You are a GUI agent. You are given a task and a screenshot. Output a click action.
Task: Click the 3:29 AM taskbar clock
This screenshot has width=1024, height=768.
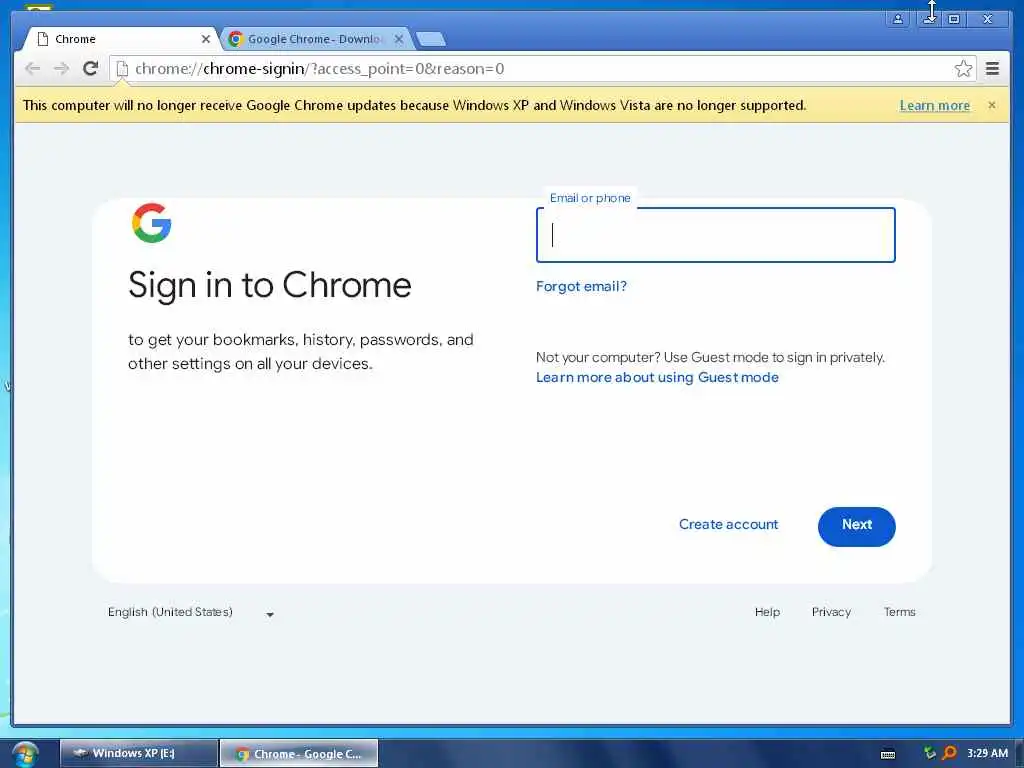[x=987, y=753]
